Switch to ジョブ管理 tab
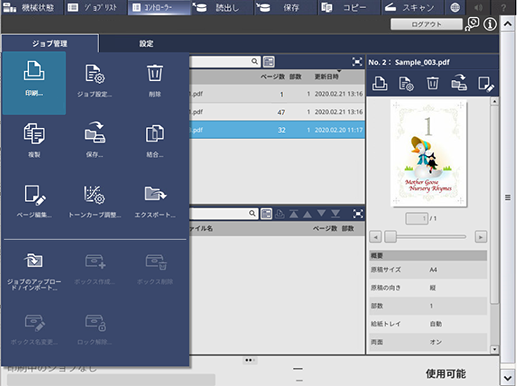The image size is (517, 386). (x=50, y=43)
